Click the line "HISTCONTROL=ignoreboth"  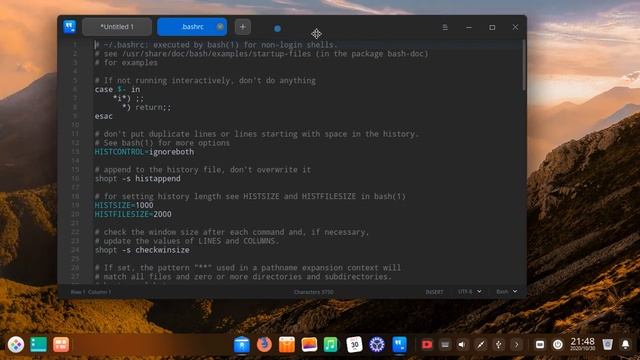(x=144, y=152)
